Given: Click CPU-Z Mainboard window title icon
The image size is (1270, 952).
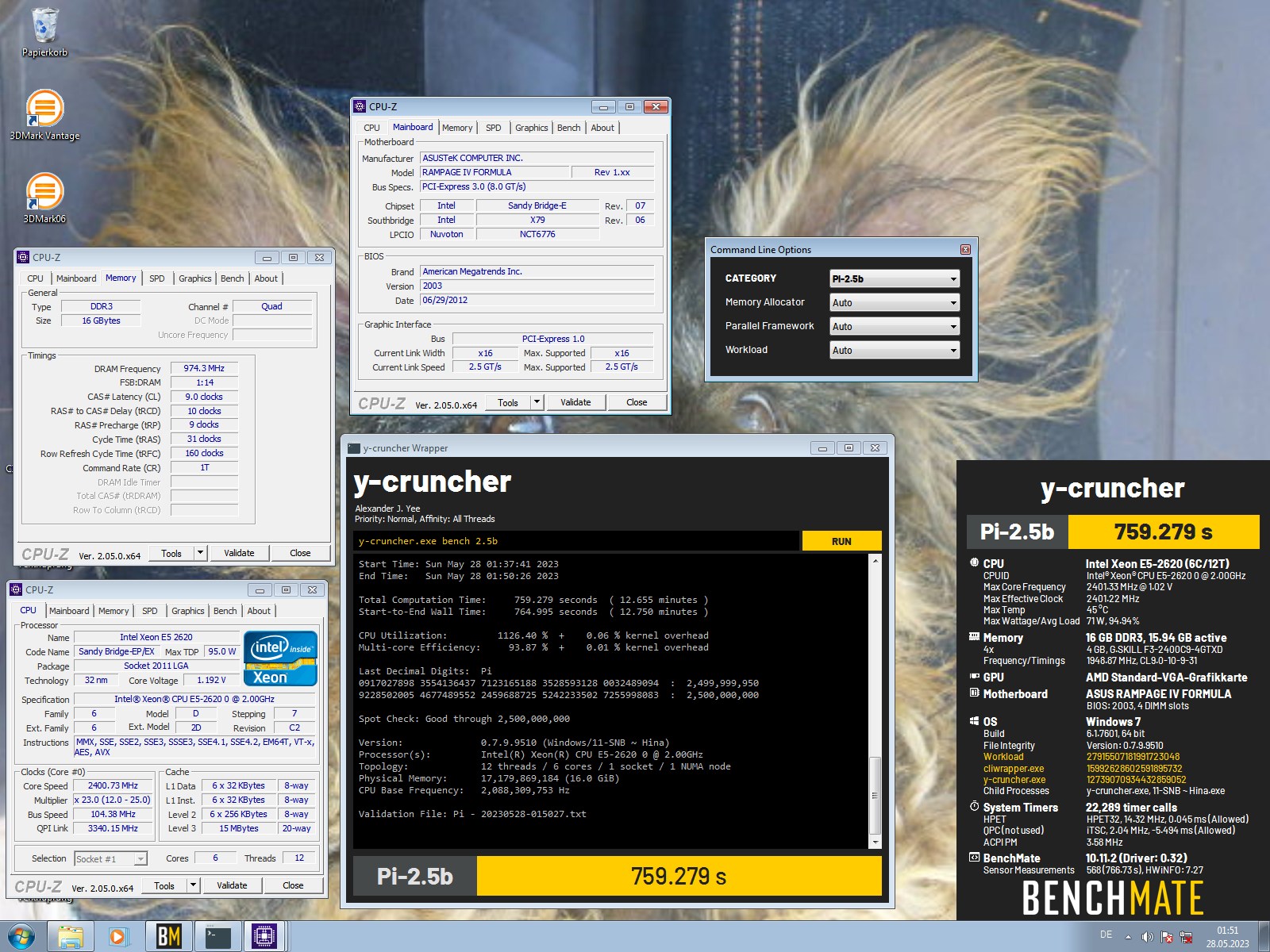Looking at the screenshot, I should tap(360, 106).
